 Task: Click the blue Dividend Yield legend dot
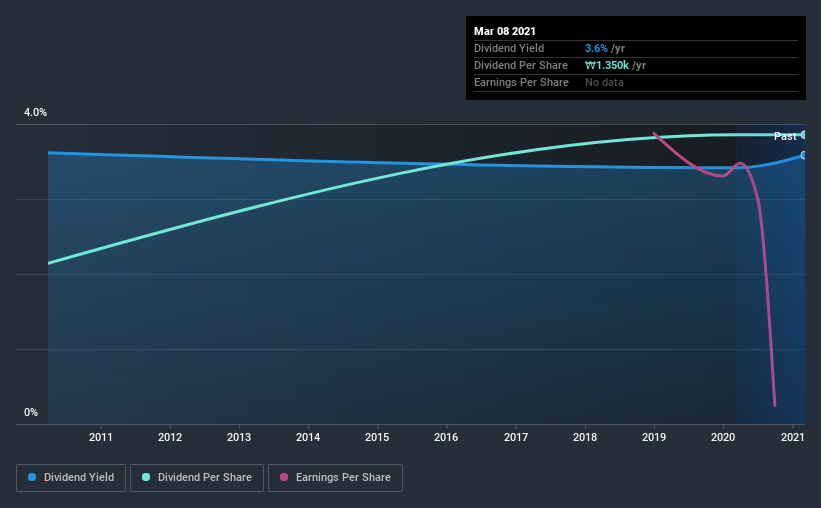tap(32, 477)
